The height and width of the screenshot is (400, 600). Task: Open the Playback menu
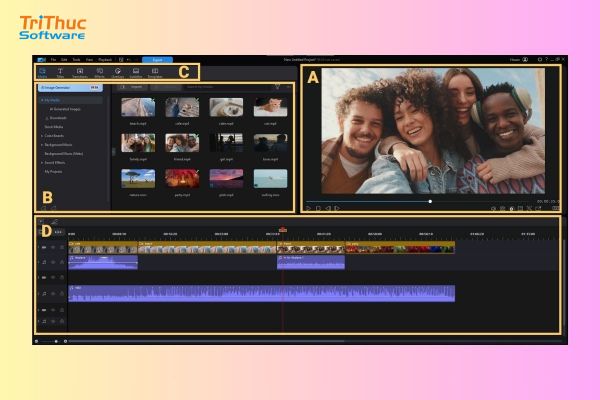coord(105,60)
